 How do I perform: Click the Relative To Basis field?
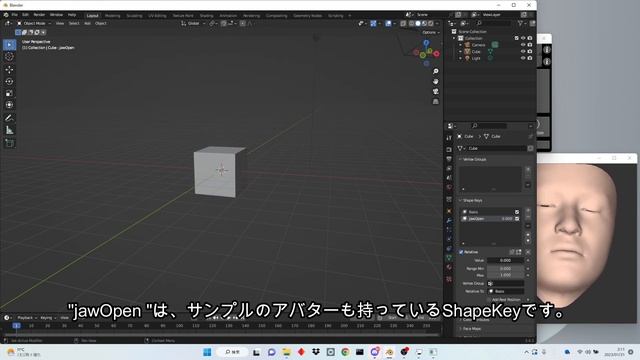pos(505,291)
